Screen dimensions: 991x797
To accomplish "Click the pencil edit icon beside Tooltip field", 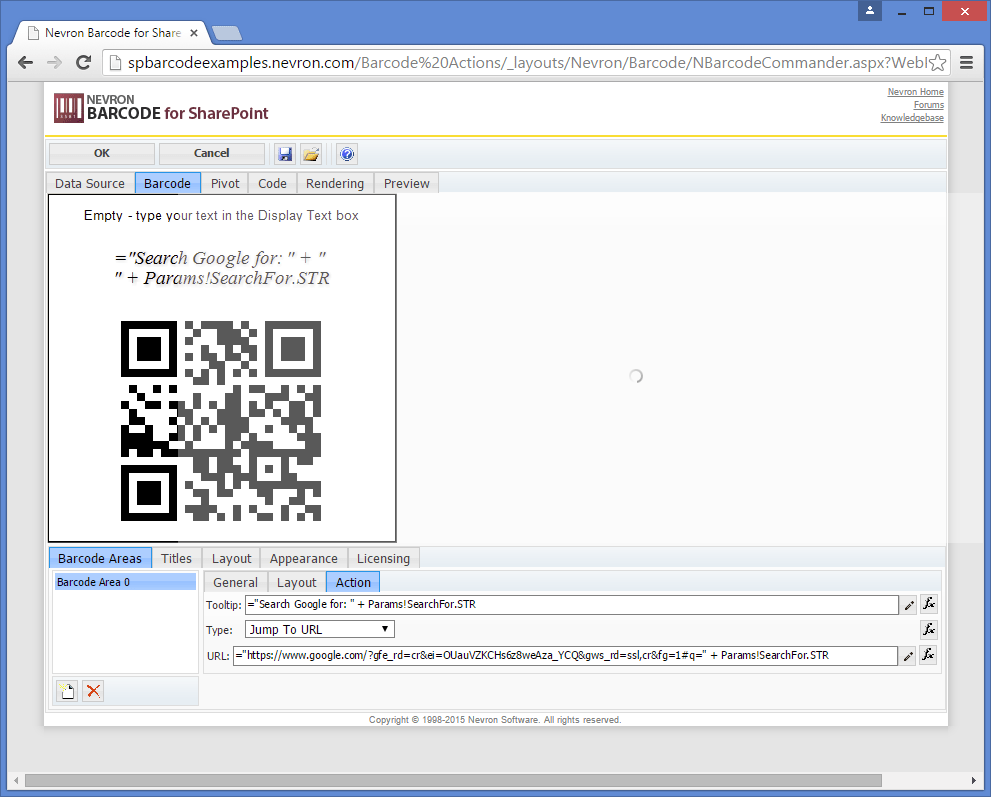I will pyautogui.click(x=909, y=605).
